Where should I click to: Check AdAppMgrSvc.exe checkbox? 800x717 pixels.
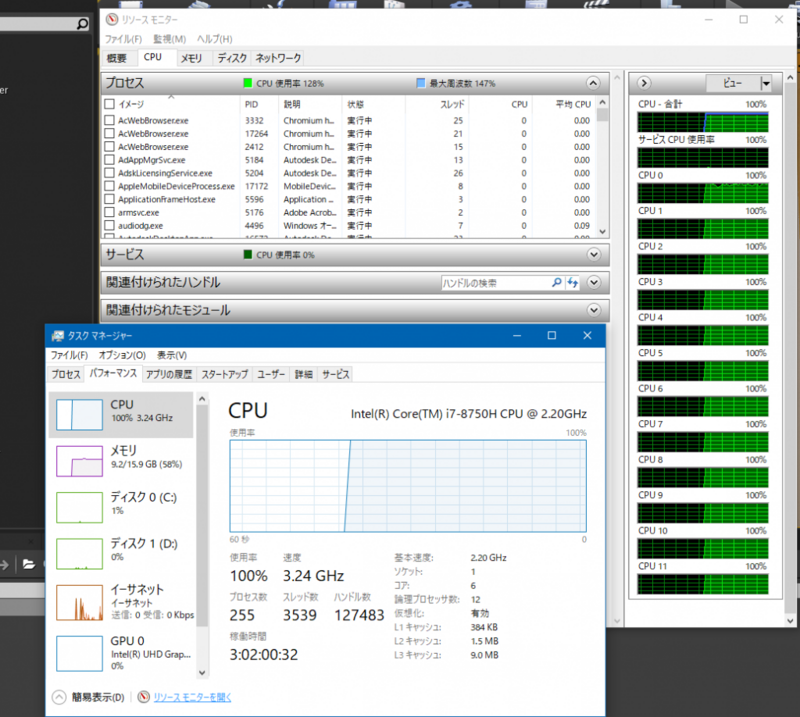click(109, 160)
